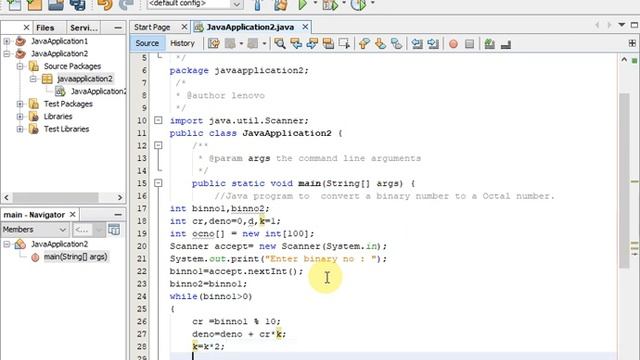
Task: Click Shift Line Left icon
Action: 417,43
